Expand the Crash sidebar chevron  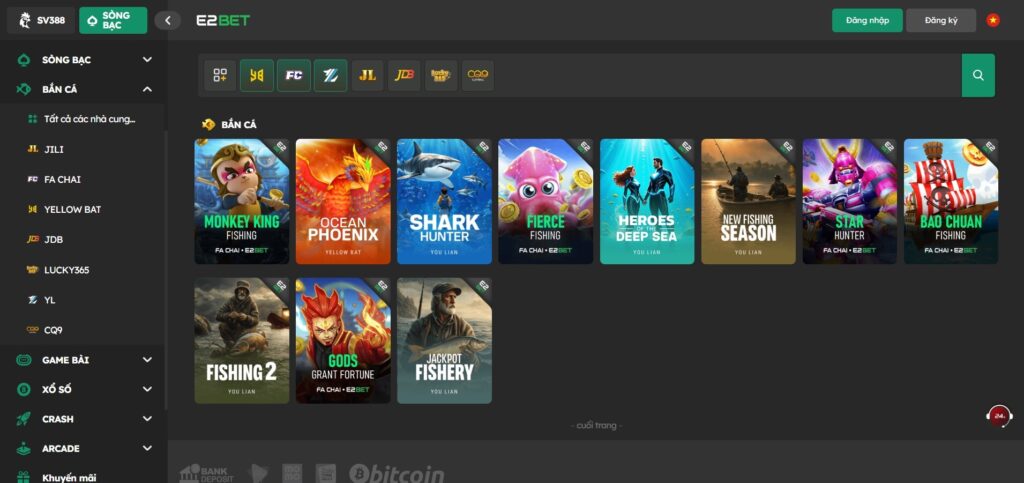(148, 419)
